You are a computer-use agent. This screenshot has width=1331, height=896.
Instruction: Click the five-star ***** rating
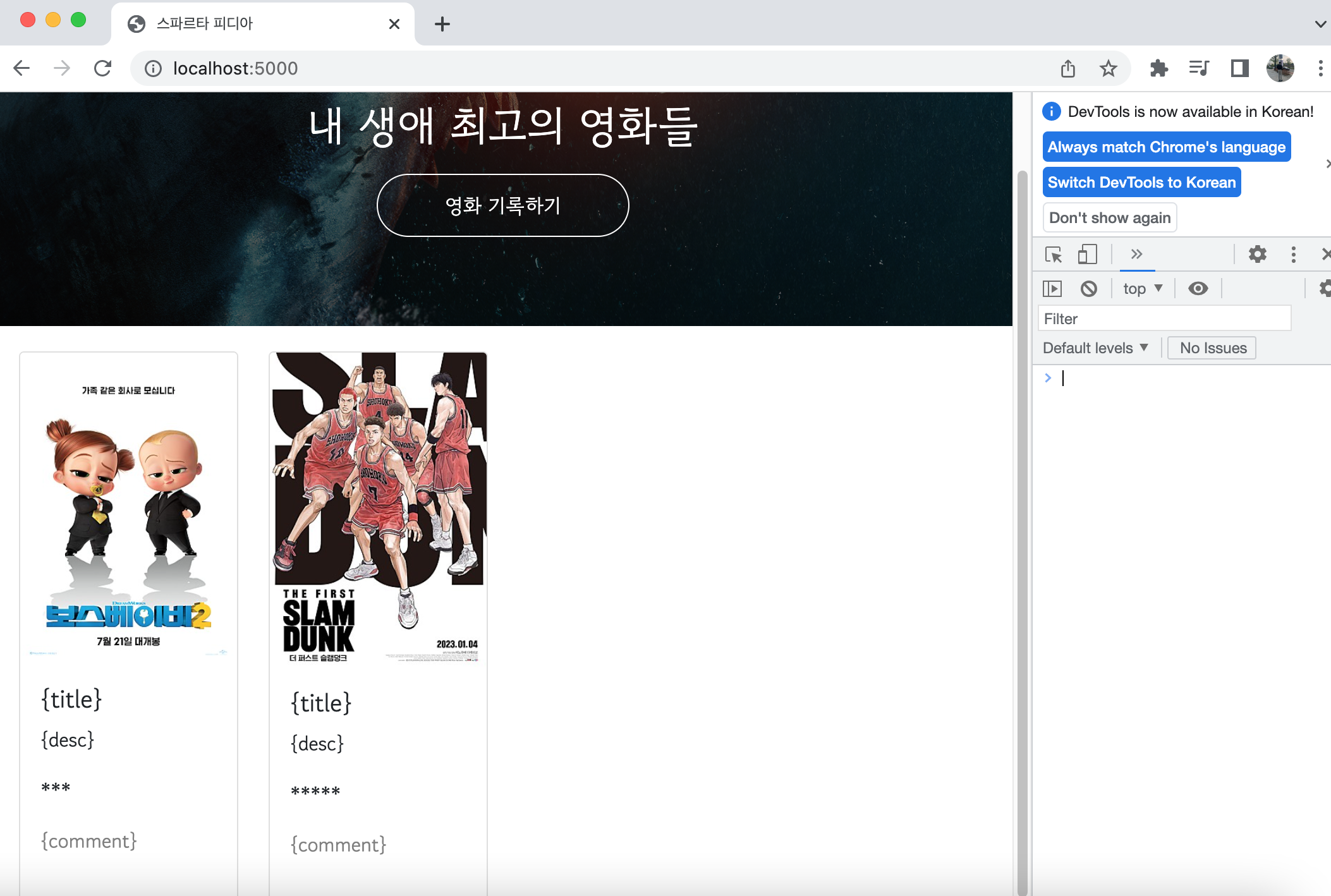pyautogui.click(x=315, y=792)
